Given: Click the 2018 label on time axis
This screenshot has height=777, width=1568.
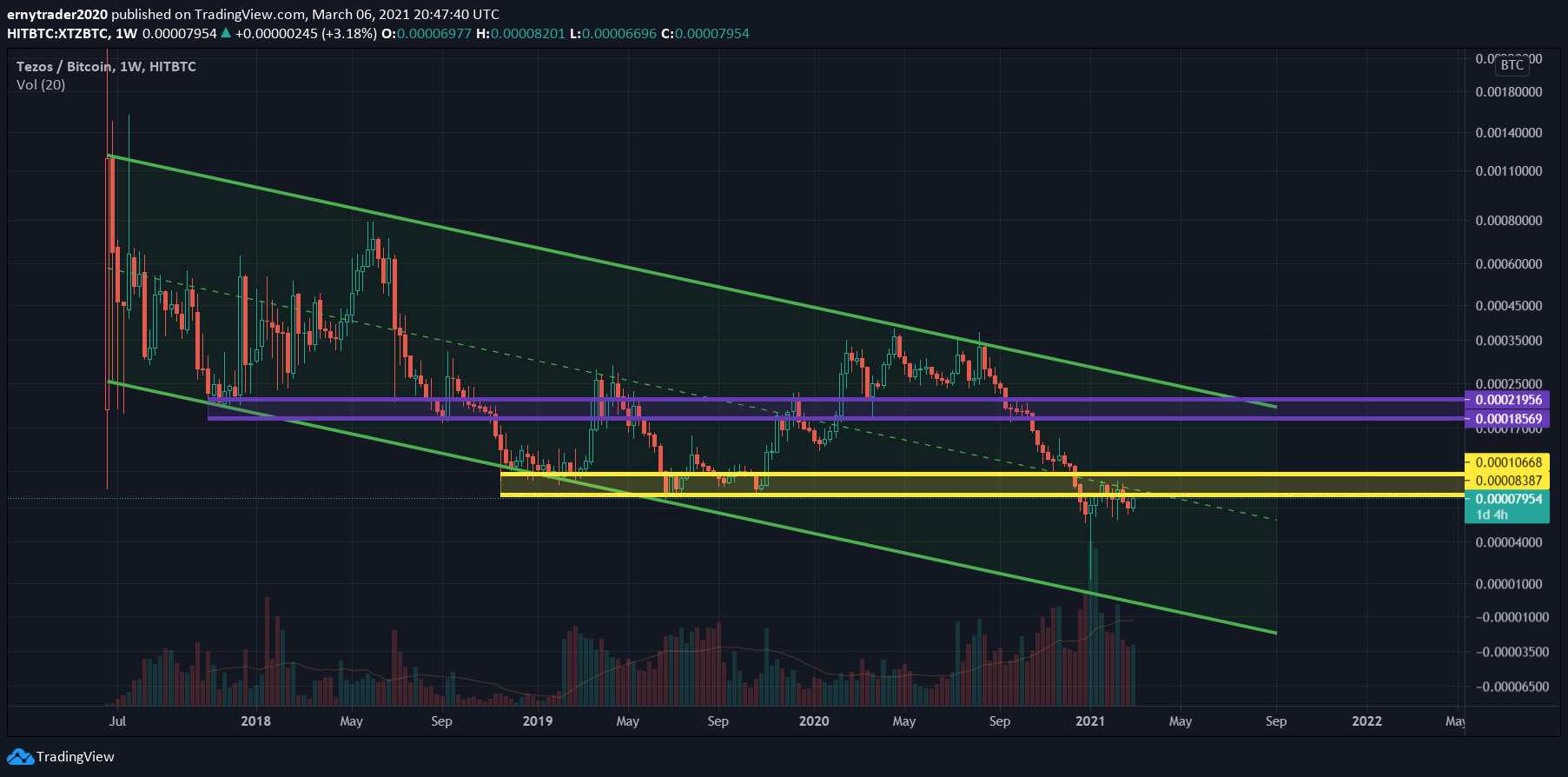Looking at the screenshot, I should (x=255, y=721).
